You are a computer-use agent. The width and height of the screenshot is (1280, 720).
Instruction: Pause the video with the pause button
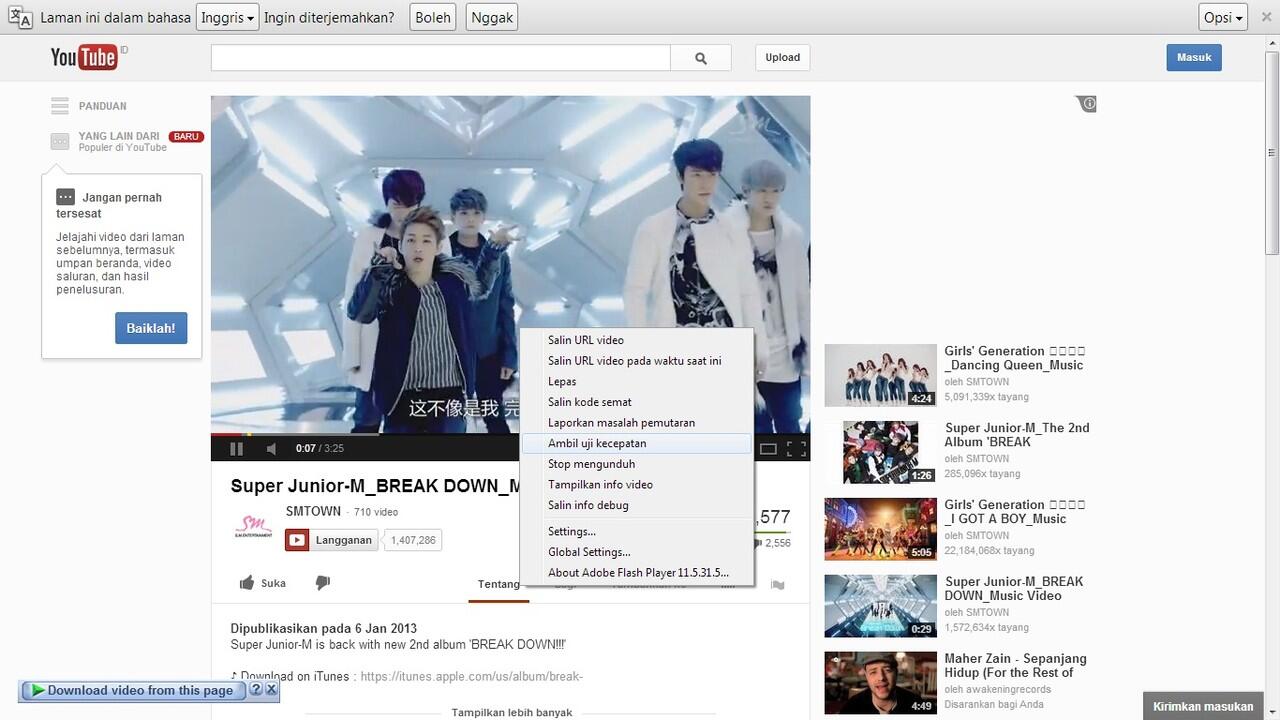(237, 449)
